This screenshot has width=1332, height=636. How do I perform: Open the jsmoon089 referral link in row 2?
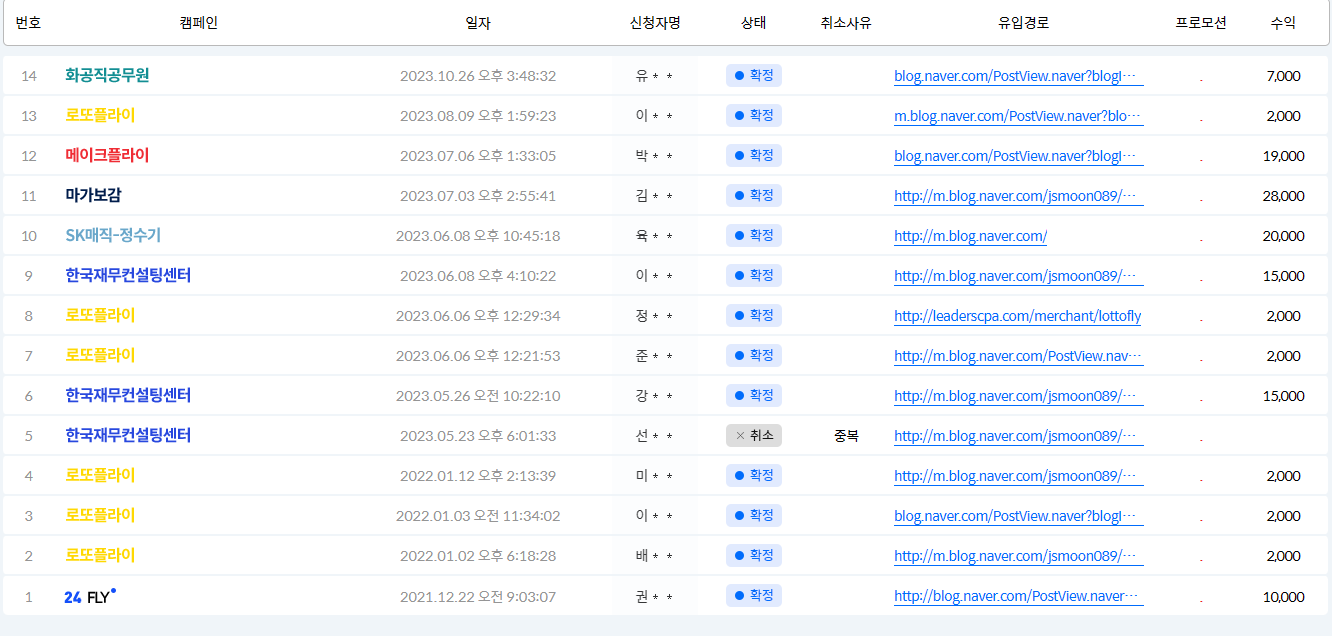[1018, 556]
